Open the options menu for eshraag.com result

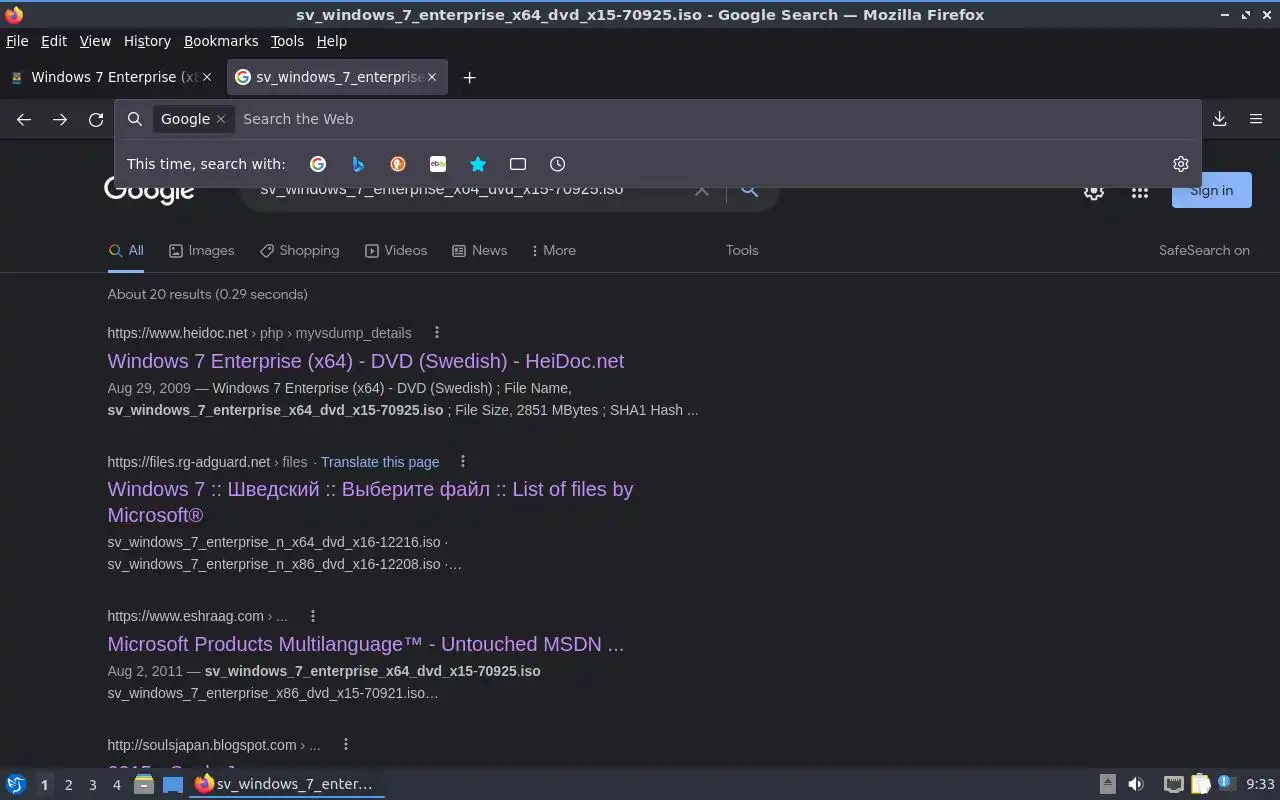(313, 616)
